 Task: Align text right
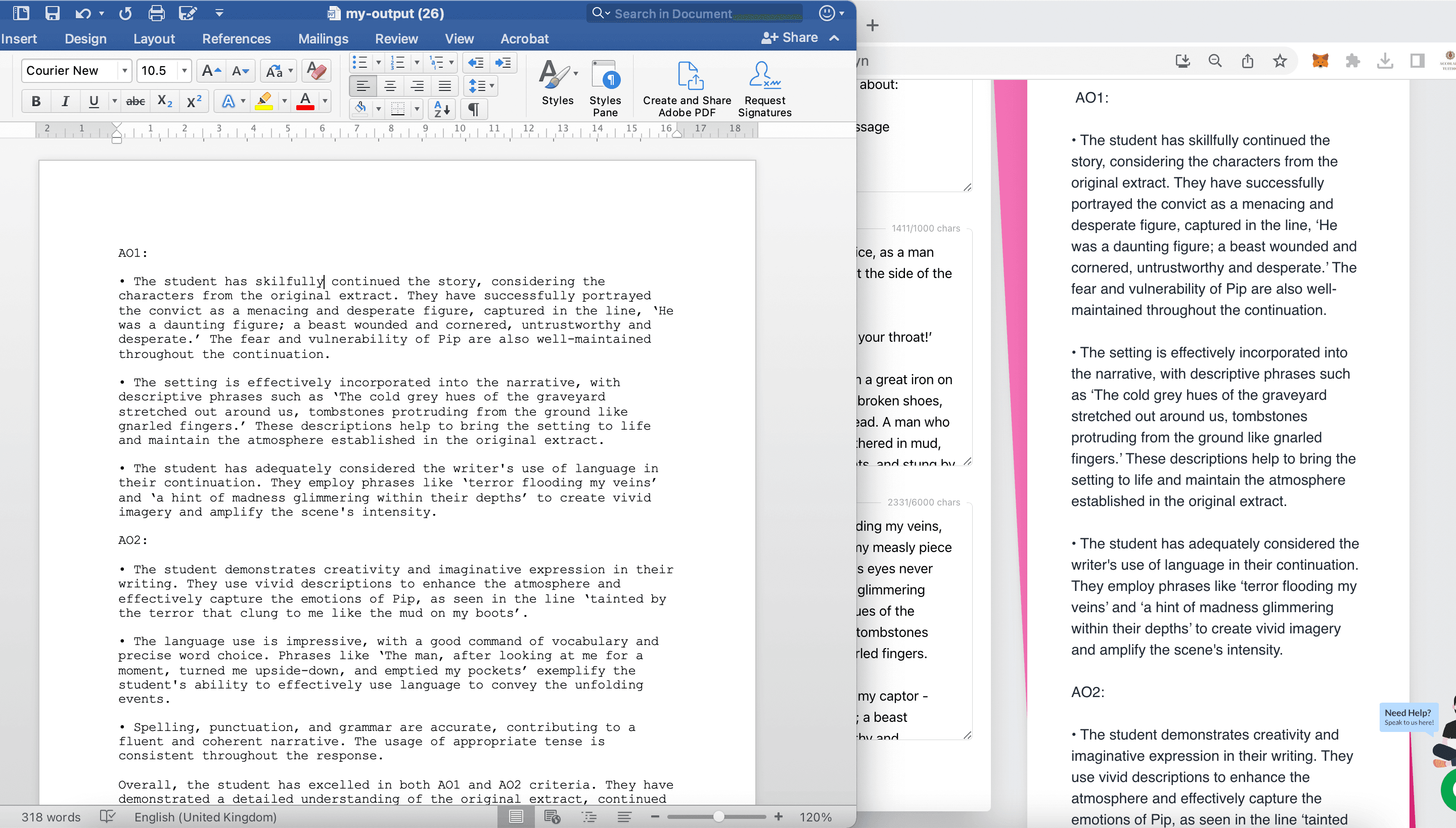click(x=418, y=86)
